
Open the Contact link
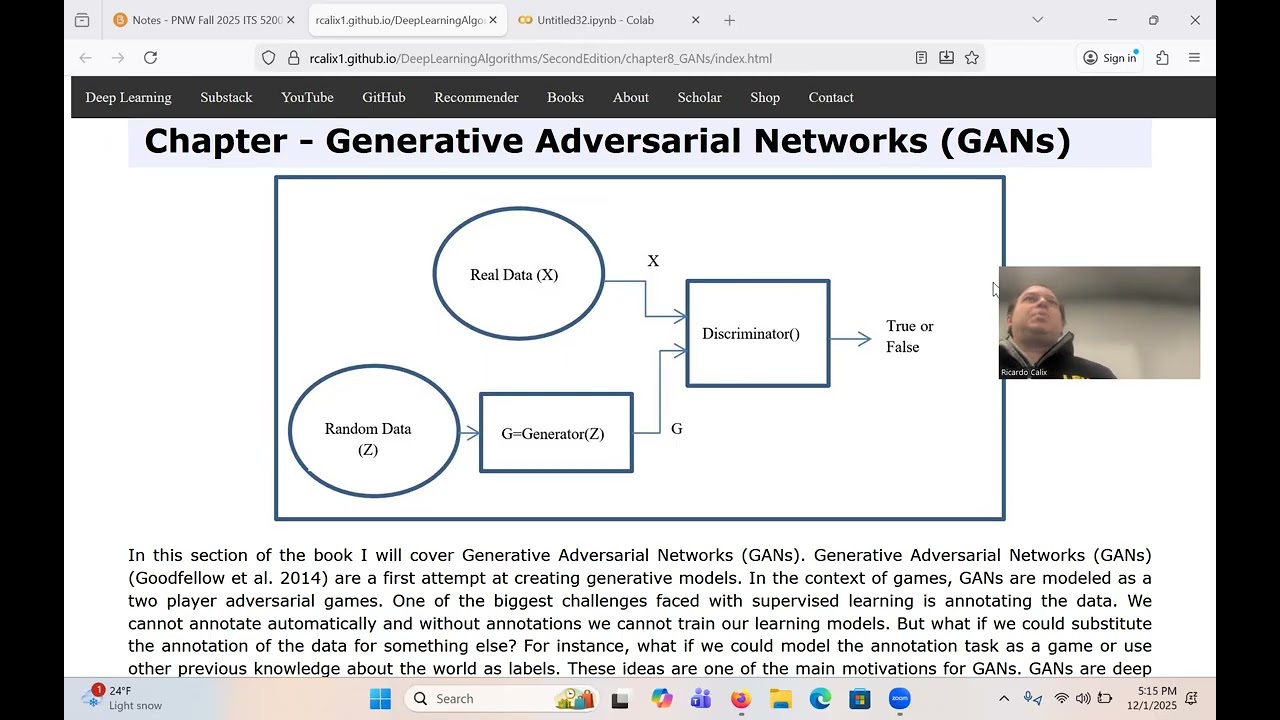831,97
